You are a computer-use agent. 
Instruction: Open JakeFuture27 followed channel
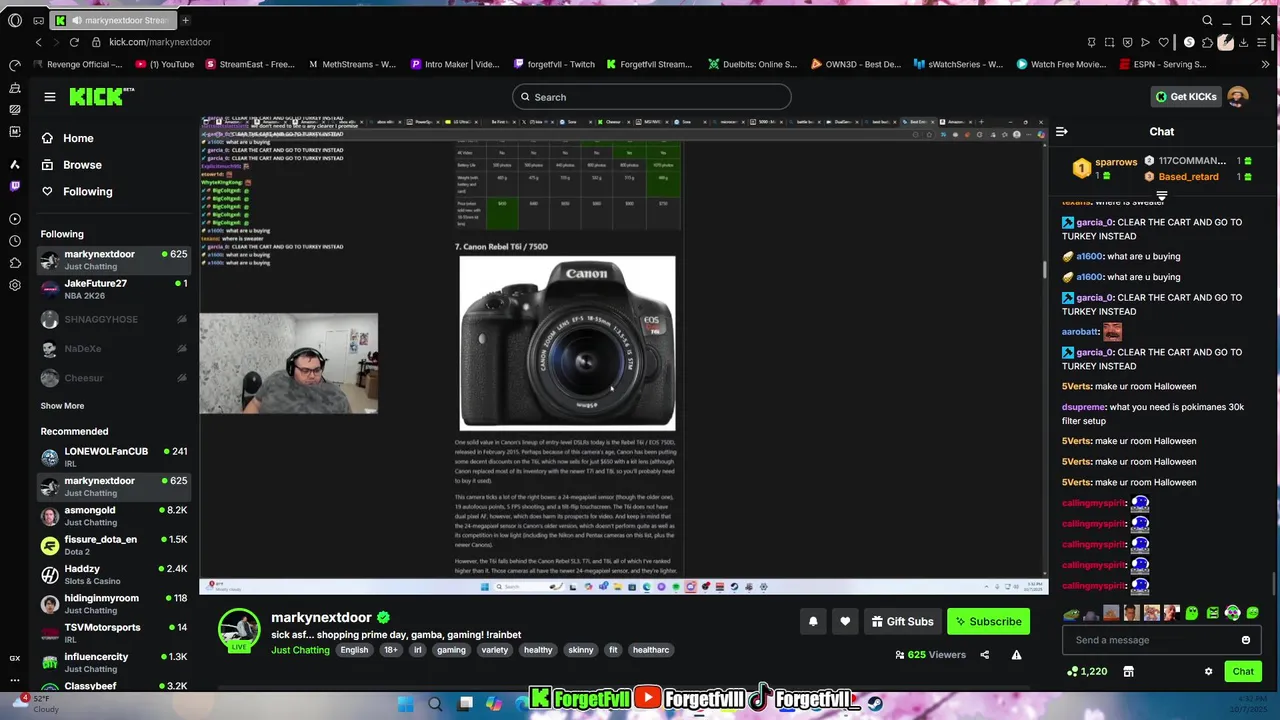tap(114, 290)
